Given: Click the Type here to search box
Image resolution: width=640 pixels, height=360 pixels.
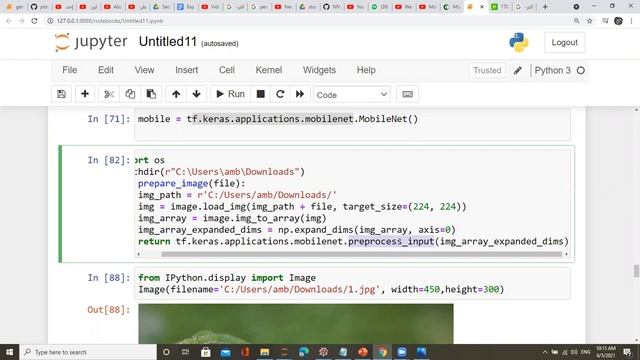Looking at the screenshot, I should (88, 352).
